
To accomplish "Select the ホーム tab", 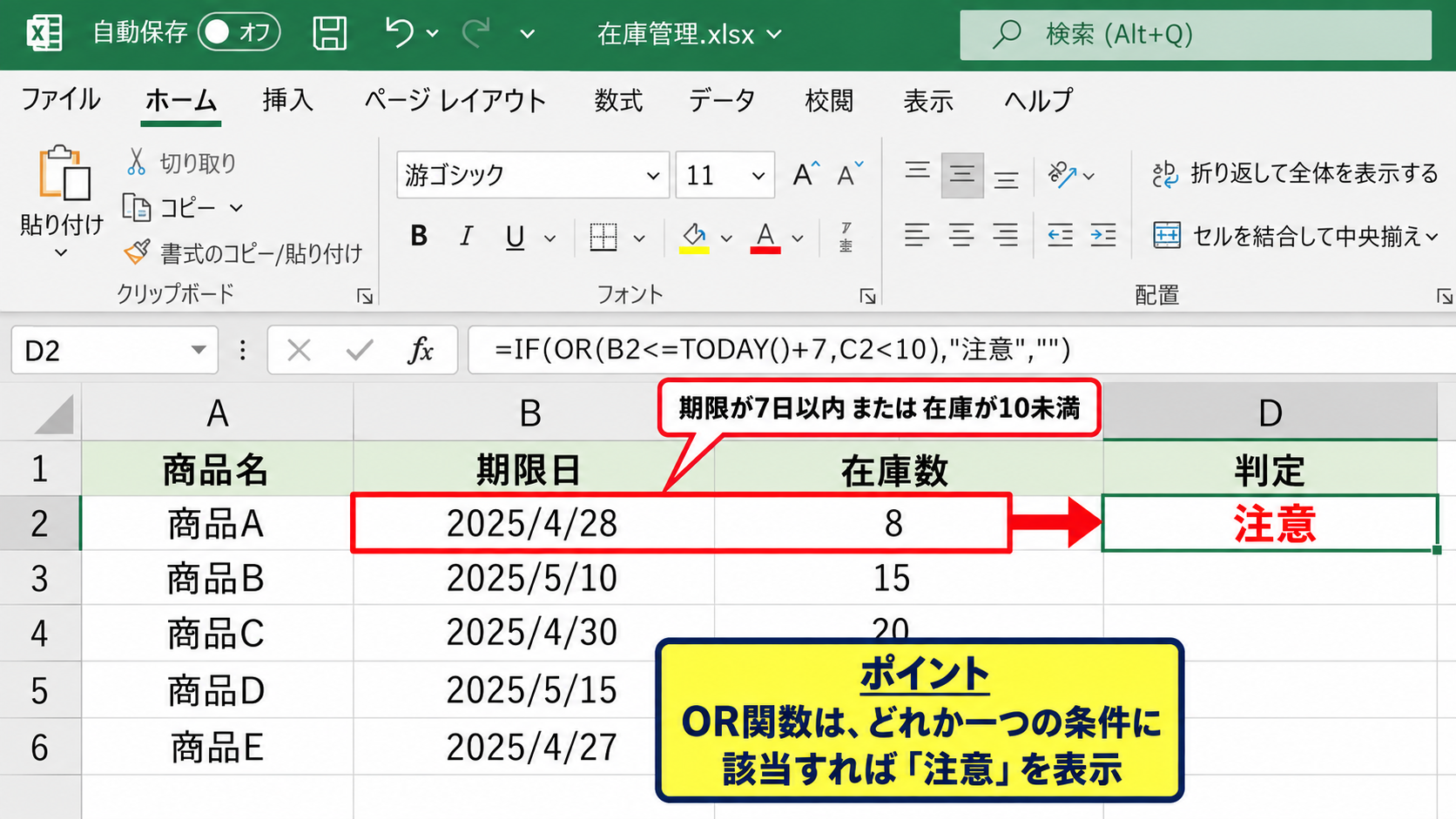I will 180,100.
